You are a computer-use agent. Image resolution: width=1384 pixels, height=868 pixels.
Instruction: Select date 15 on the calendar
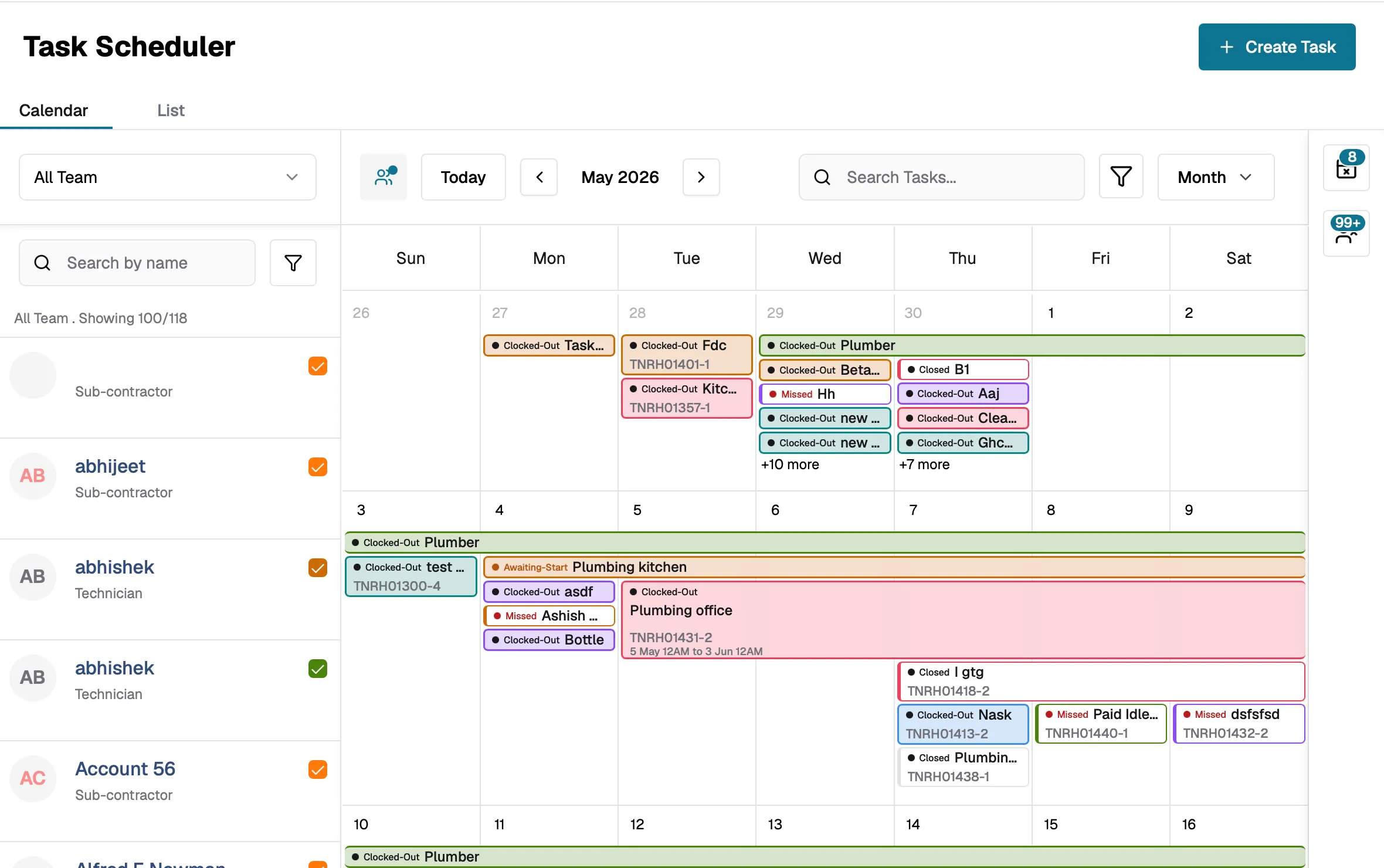coord(1051,825)
